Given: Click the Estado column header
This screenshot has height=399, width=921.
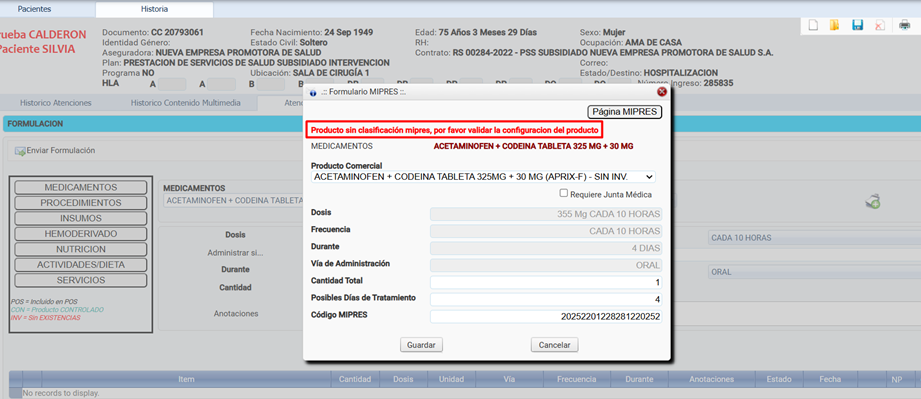Looking at the screenshot, I should pos(779,380).
